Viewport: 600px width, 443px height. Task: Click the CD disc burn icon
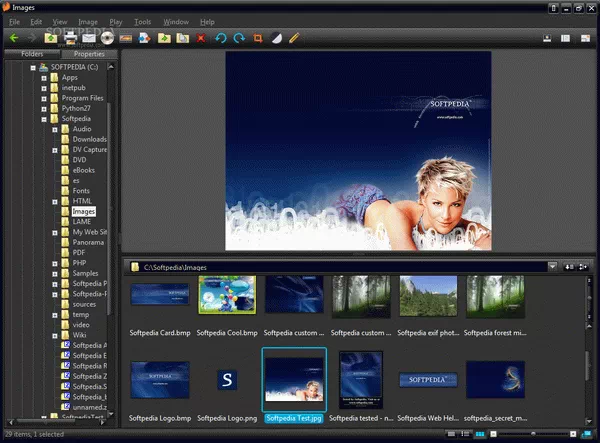coord(107,38)
